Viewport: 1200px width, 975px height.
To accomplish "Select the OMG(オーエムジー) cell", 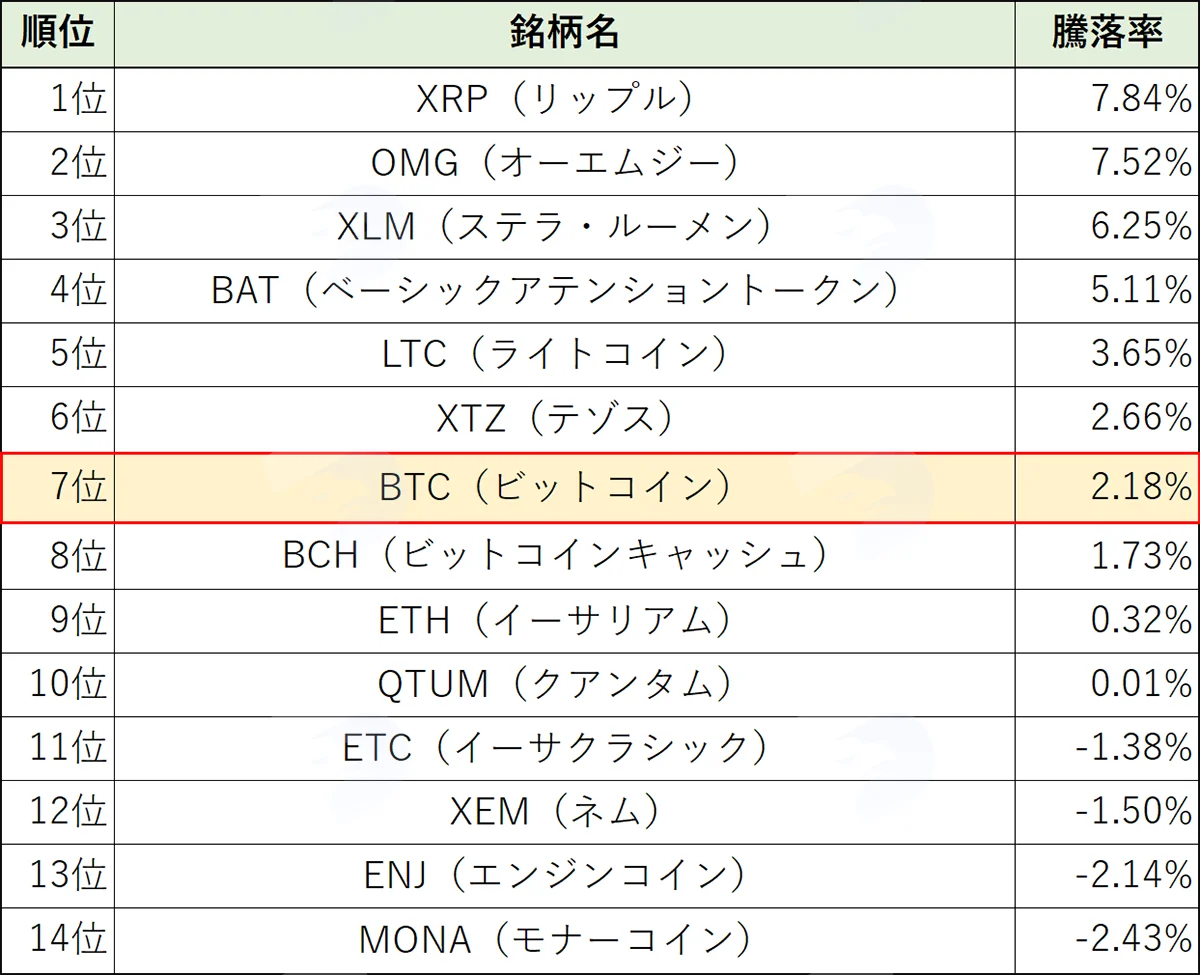I will (x=565, y=163).
